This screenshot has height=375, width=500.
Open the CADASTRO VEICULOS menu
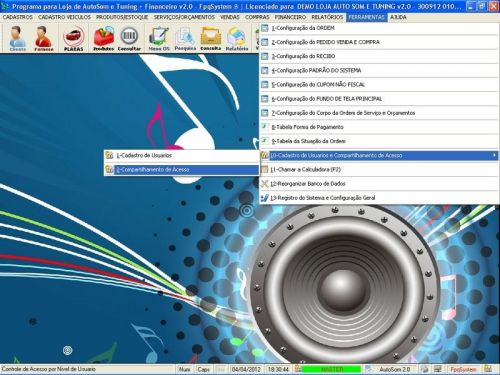click(64, 17)
